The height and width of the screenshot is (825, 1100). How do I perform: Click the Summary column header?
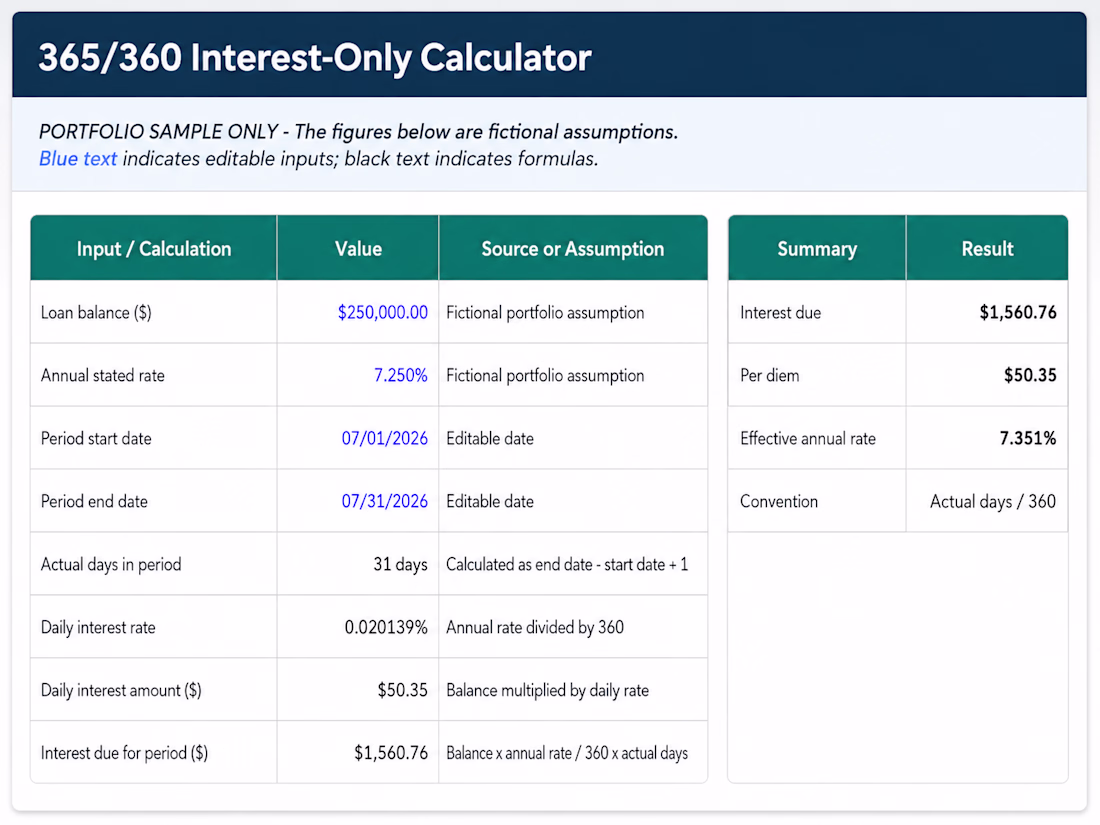coord(817,248)
